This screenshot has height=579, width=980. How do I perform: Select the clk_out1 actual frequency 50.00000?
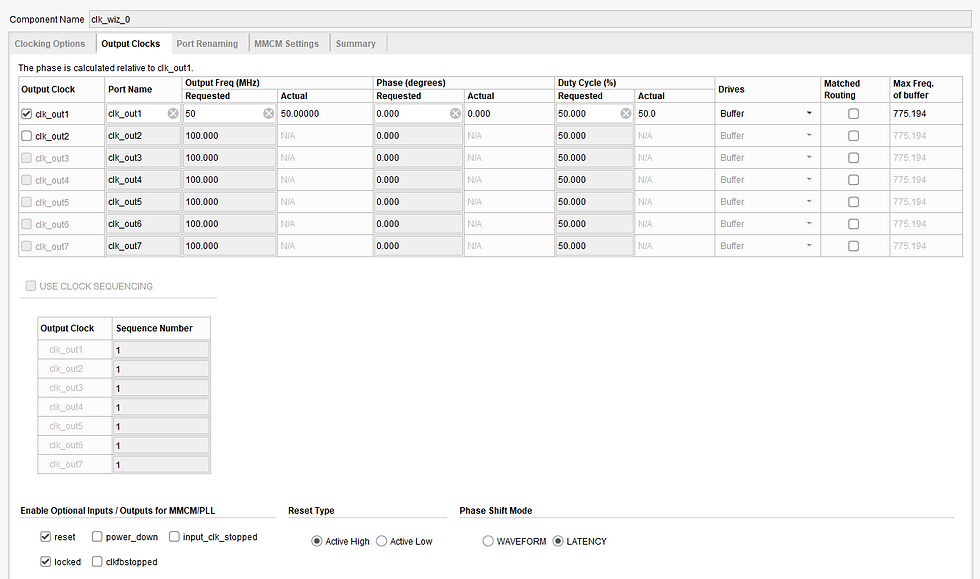(300, 114)
